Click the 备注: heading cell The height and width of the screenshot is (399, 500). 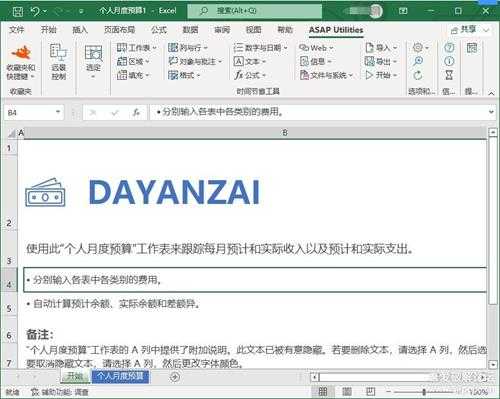40,334
